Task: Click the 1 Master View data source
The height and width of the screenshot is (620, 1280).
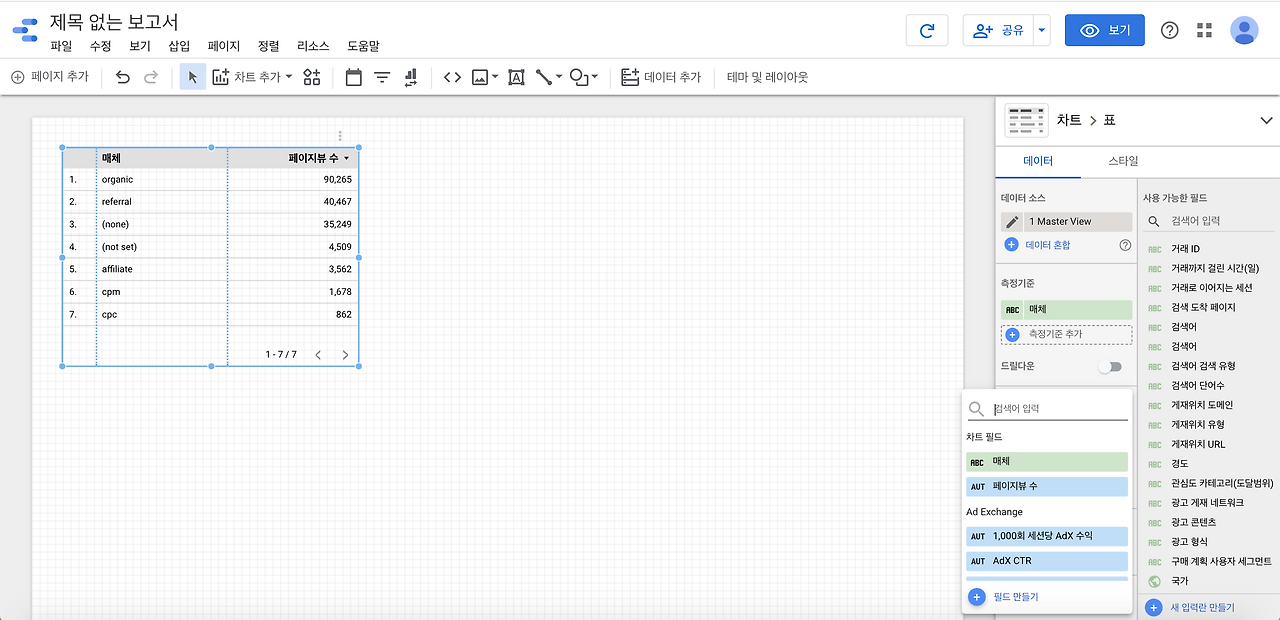Action: click(1078, 222)
